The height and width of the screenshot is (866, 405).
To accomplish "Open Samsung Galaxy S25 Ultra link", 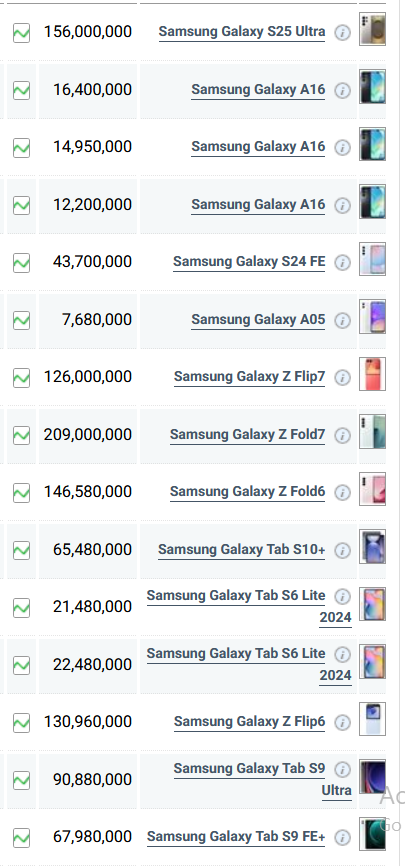I will 242,32.
